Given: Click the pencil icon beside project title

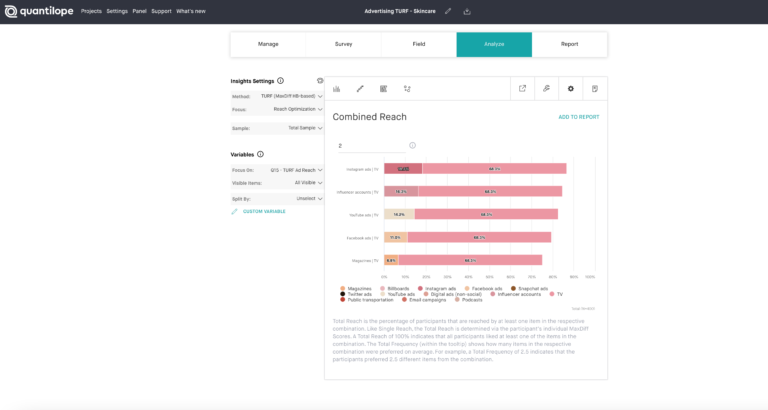Looking at the screenshot, I should pyautogui.click(x=448, y=11).
